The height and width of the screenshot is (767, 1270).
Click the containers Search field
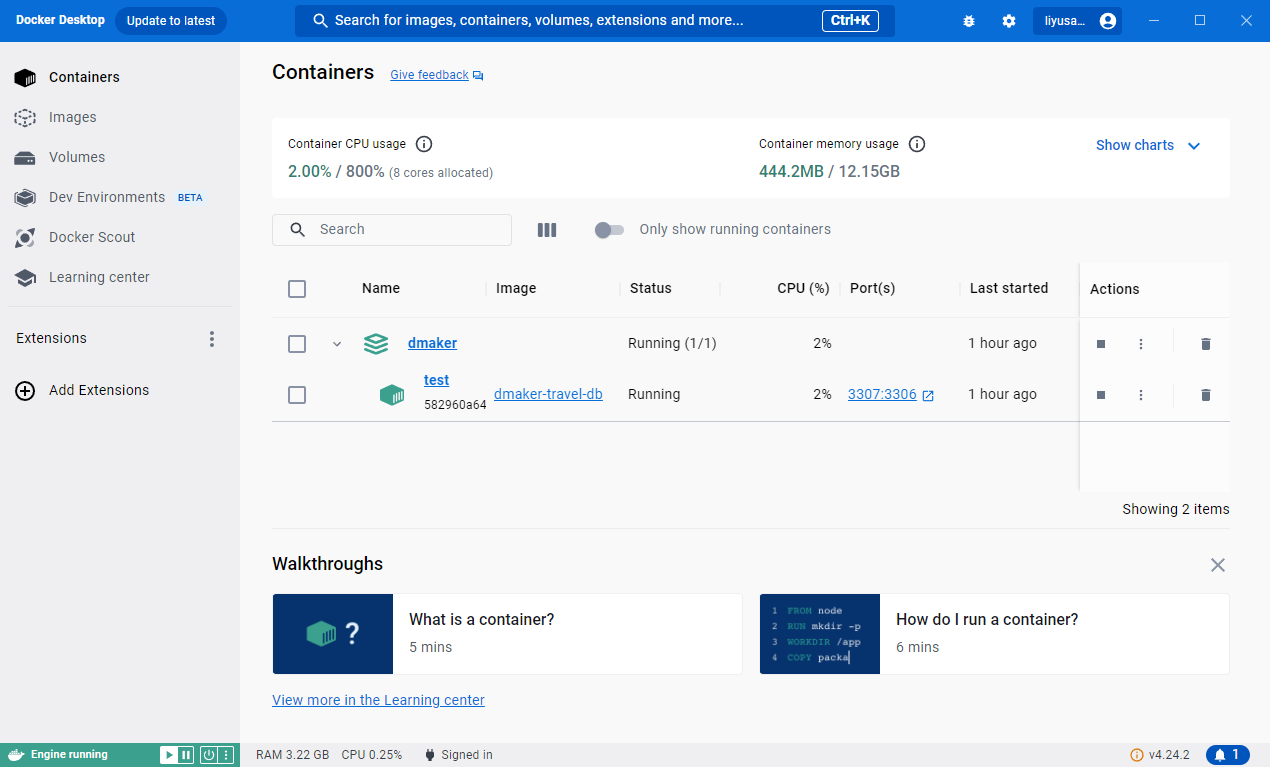pos(392,229)
